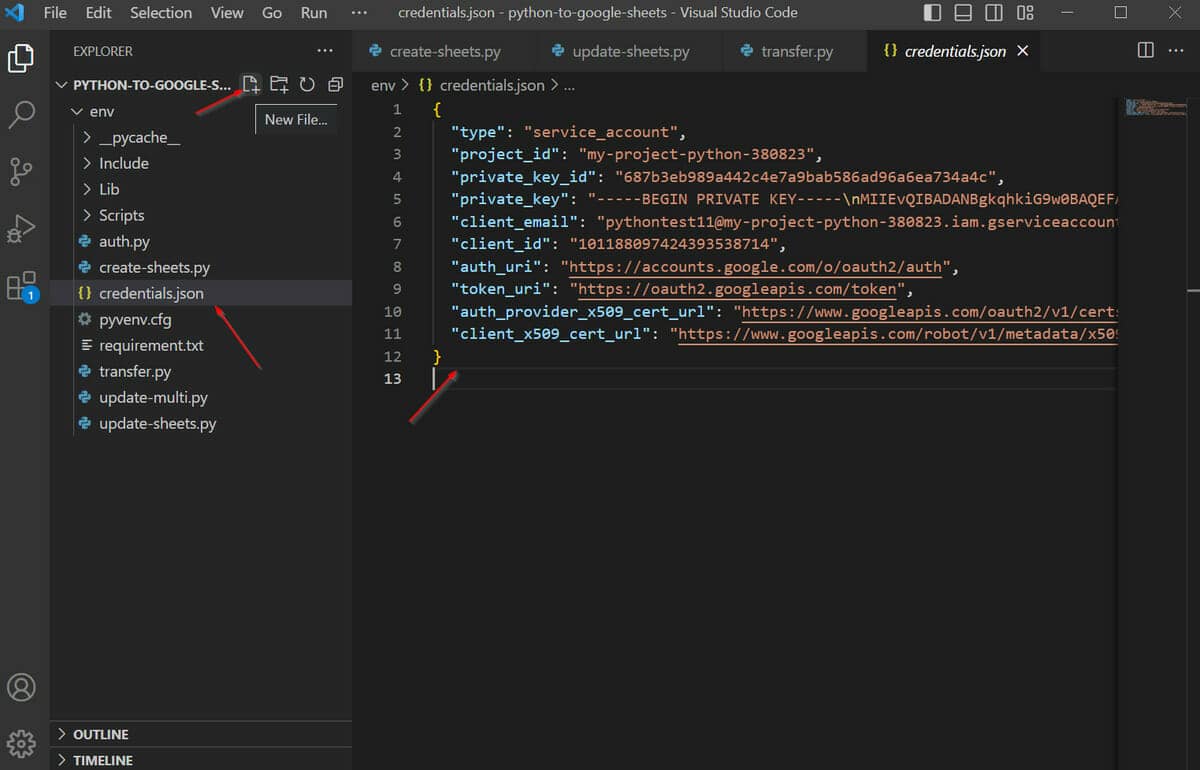Click the New Folder icon in explorer header

tap(279, 84)
